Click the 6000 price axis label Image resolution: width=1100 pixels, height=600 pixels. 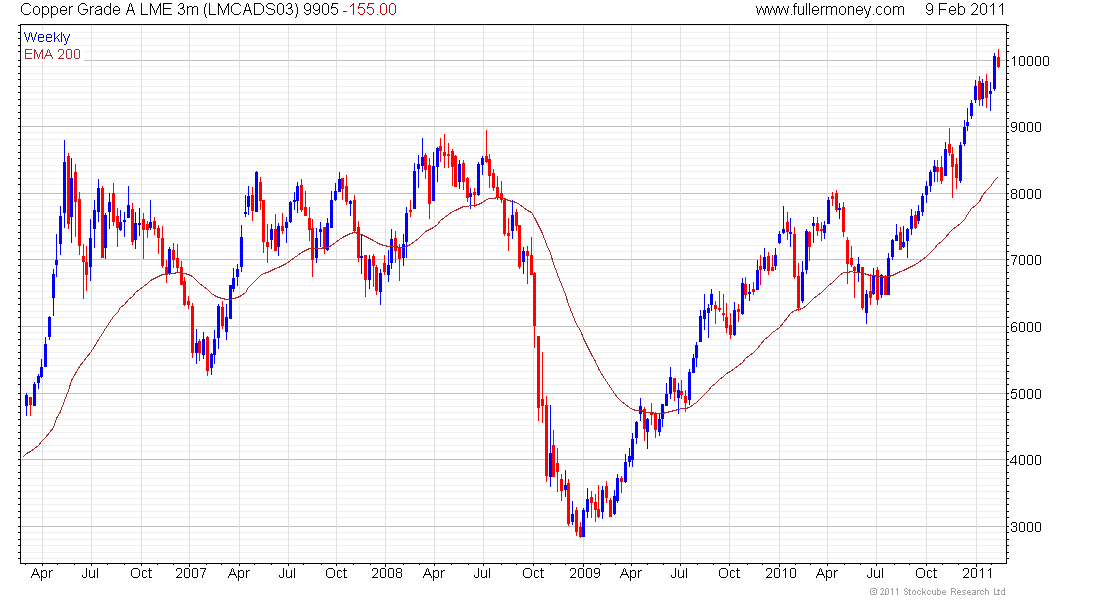1026,327
